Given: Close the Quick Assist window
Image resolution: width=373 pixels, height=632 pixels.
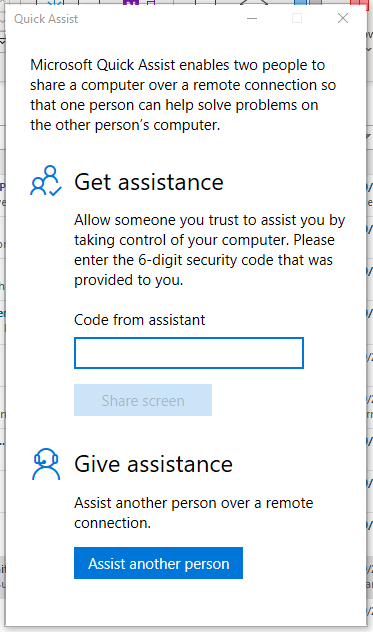Looking at the screenshot, I should click(x=343, y=18).
